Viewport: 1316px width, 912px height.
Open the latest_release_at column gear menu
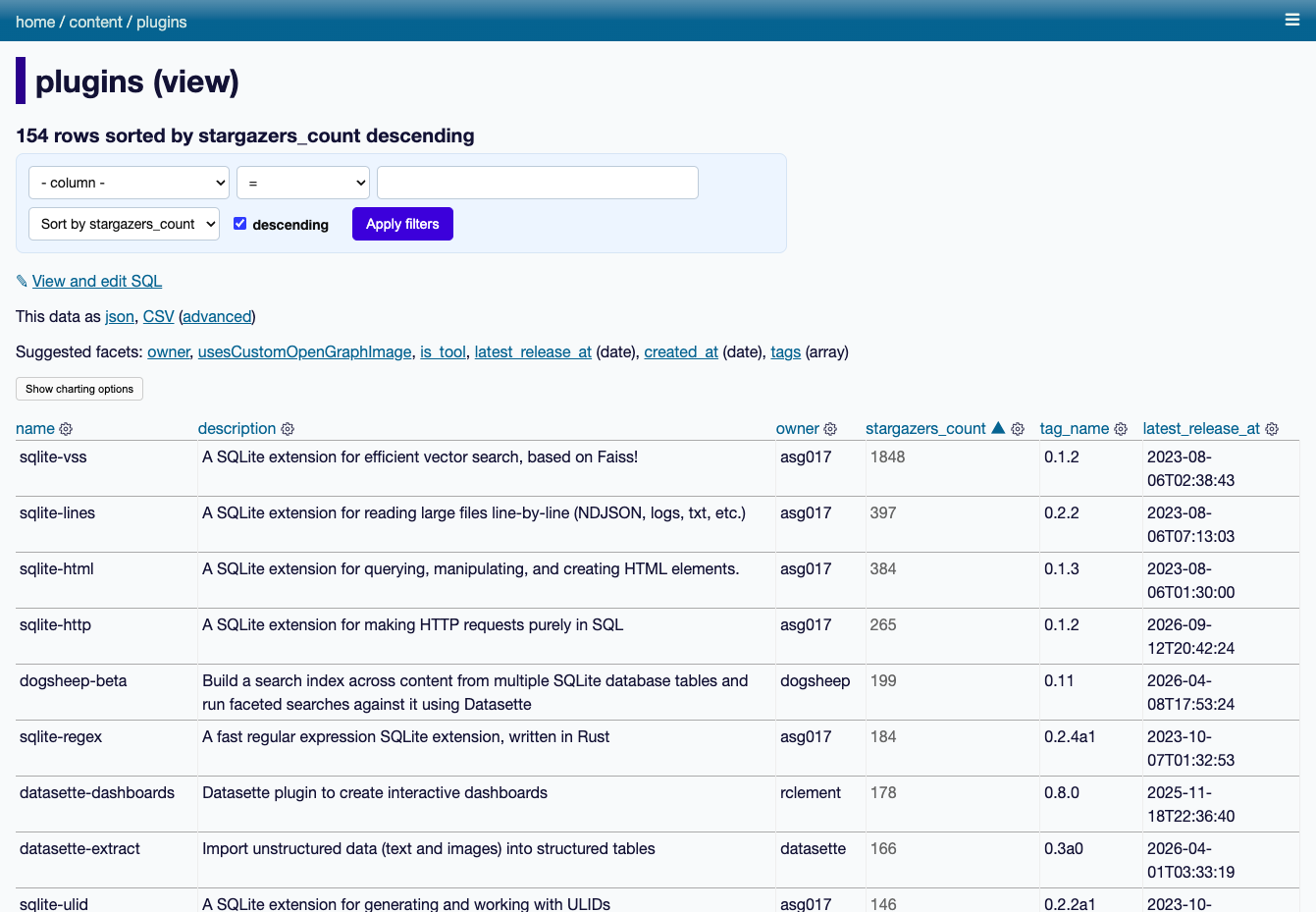coord(1272,429)
